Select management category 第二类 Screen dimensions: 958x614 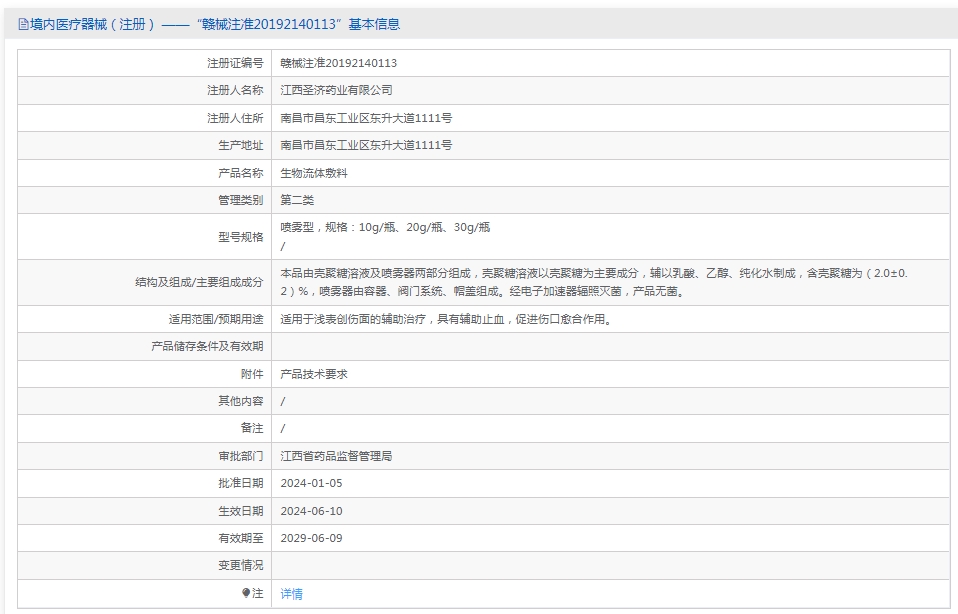click(x=297, y=200)
